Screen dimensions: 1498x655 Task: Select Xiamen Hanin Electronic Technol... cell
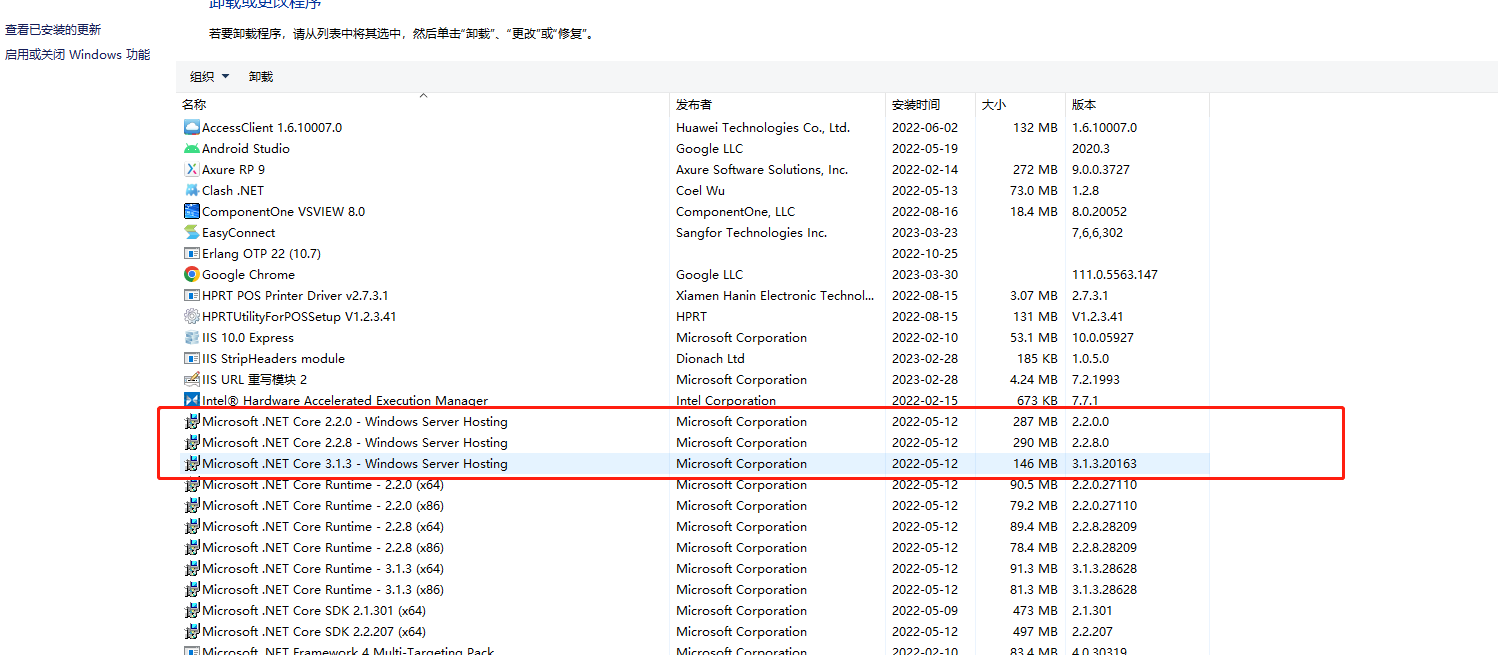pos(775,295)
